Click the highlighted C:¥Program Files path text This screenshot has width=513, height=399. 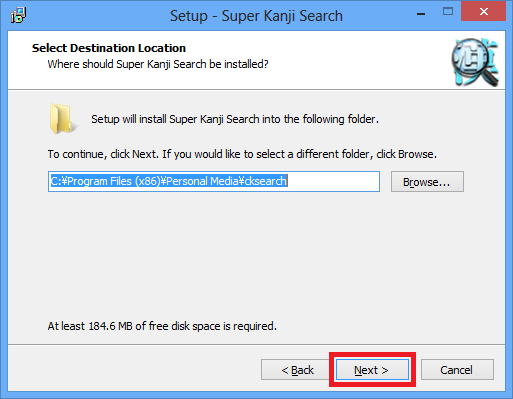click(x=169, y=181)
